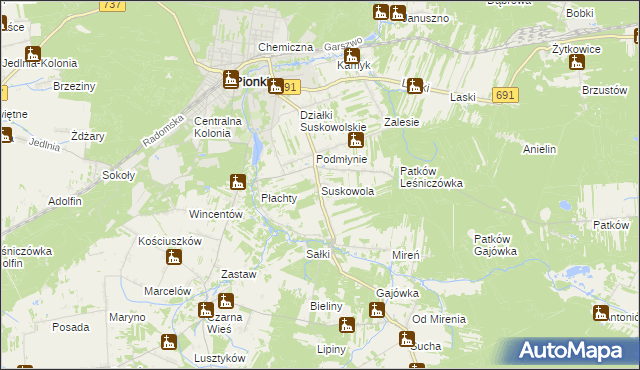The width and height of the screenshot is (640, 370).
Task: Click the Centralna Kolonia label
Action: pos(218,127)
